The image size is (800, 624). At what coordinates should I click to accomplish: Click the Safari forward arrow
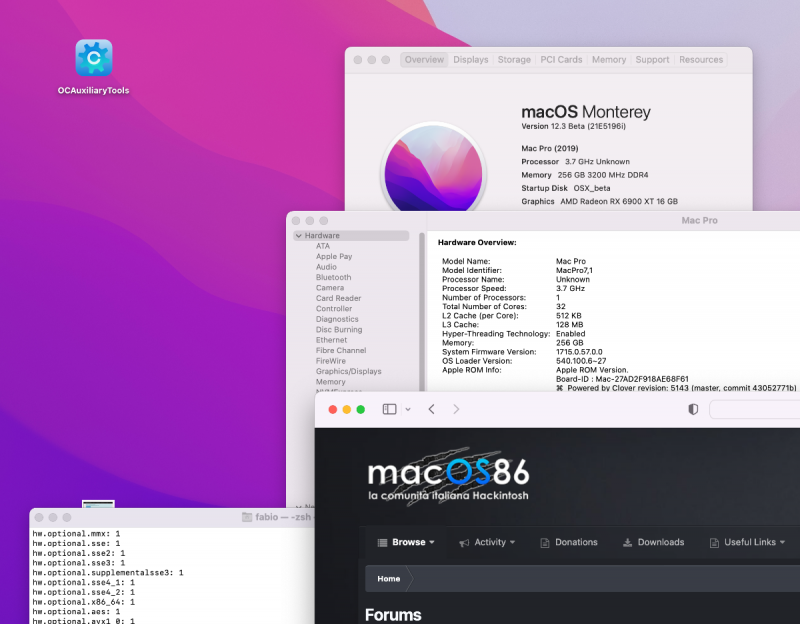click(x=456, y=409)
